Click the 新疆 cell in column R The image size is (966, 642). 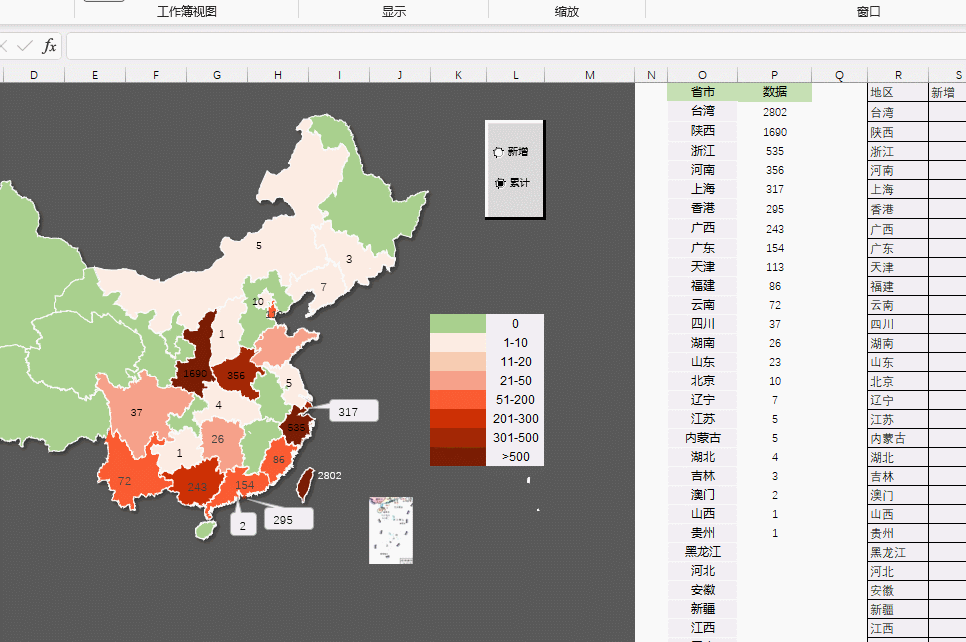(898, 609)
